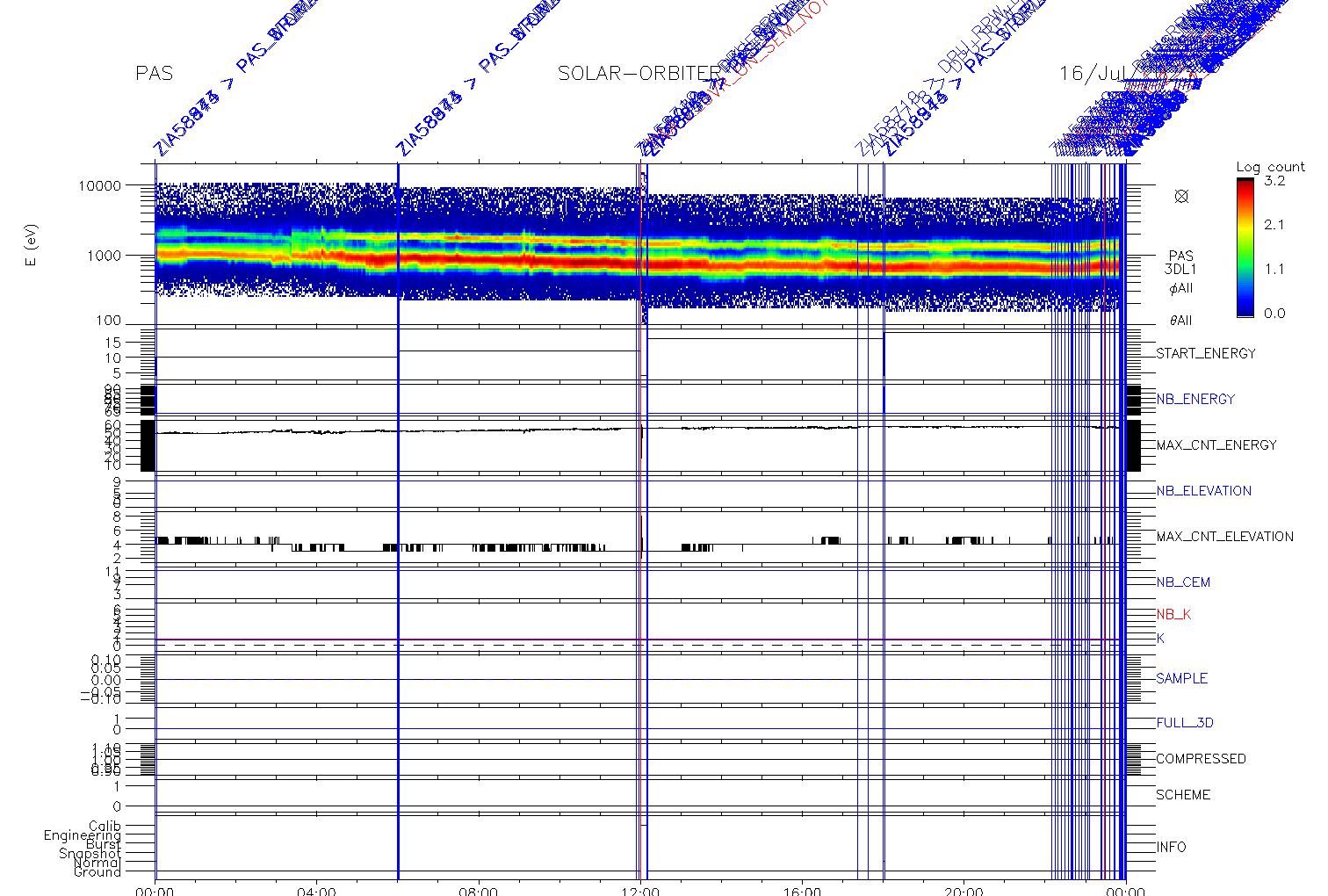1328x896 pixels.
Task: Click the 'Calib' row label in INFO panel
Action: click(x=105, y=826)
